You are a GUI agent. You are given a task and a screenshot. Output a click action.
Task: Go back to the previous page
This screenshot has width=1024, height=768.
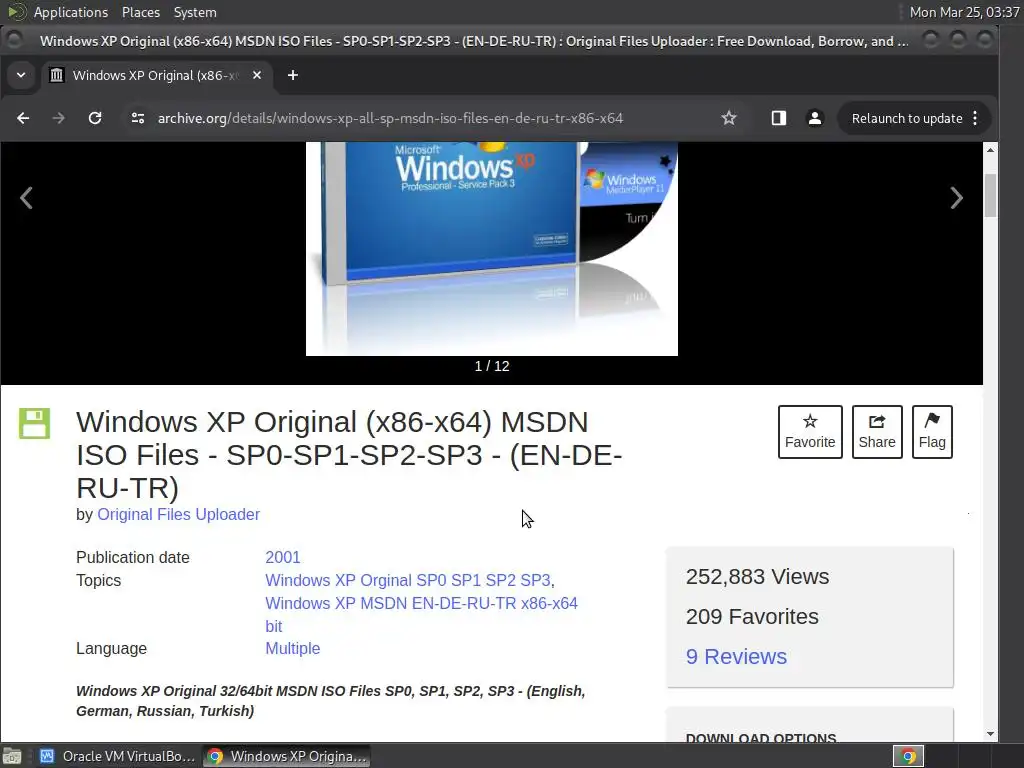23,118
